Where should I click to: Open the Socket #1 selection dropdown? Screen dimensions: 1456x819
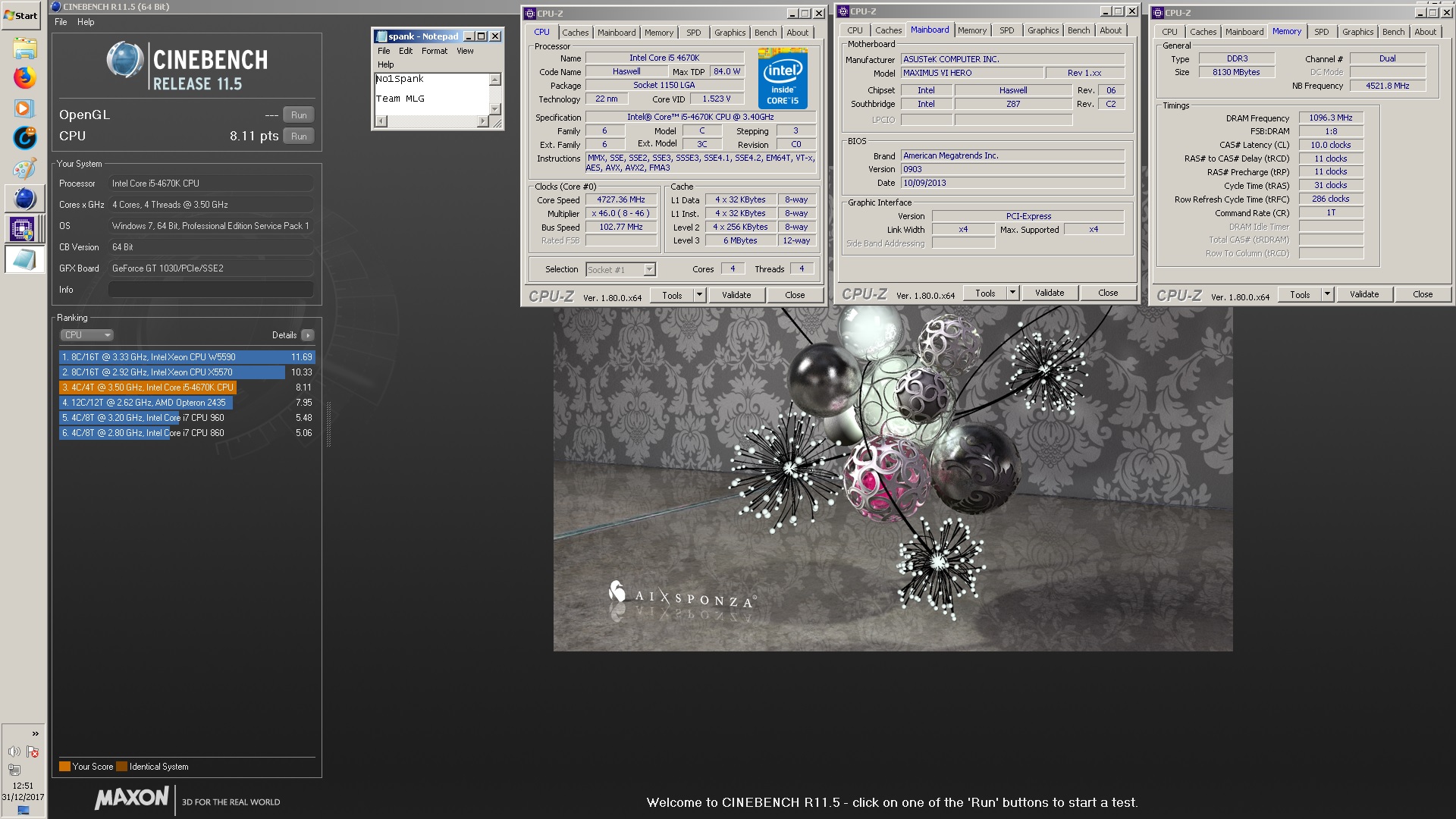[x=620, y=269]
